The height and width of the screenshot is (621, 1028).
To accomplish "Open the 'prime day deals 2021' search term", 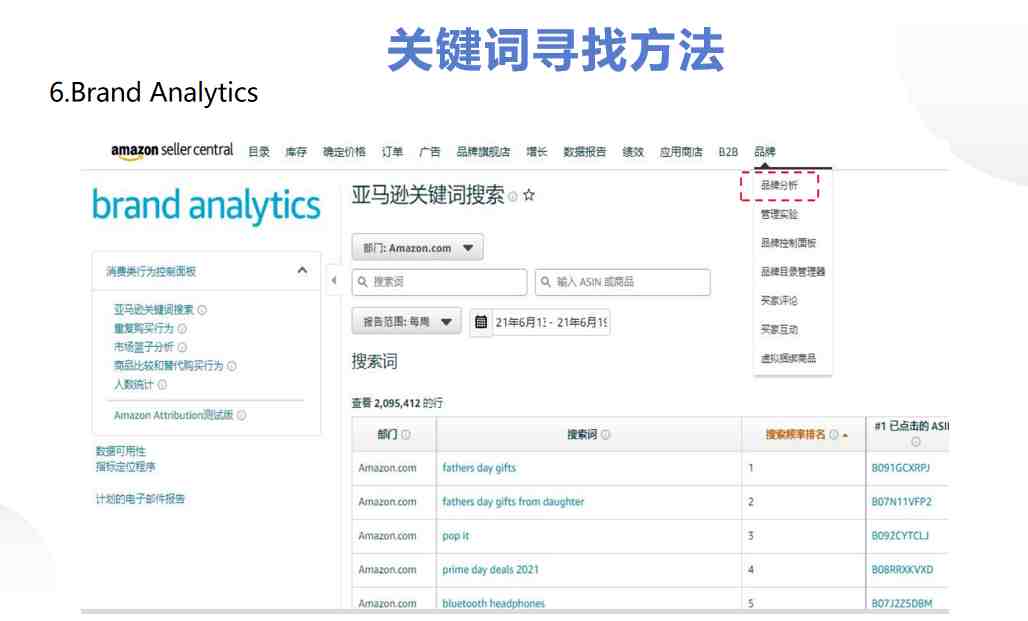I will [490, 570].
